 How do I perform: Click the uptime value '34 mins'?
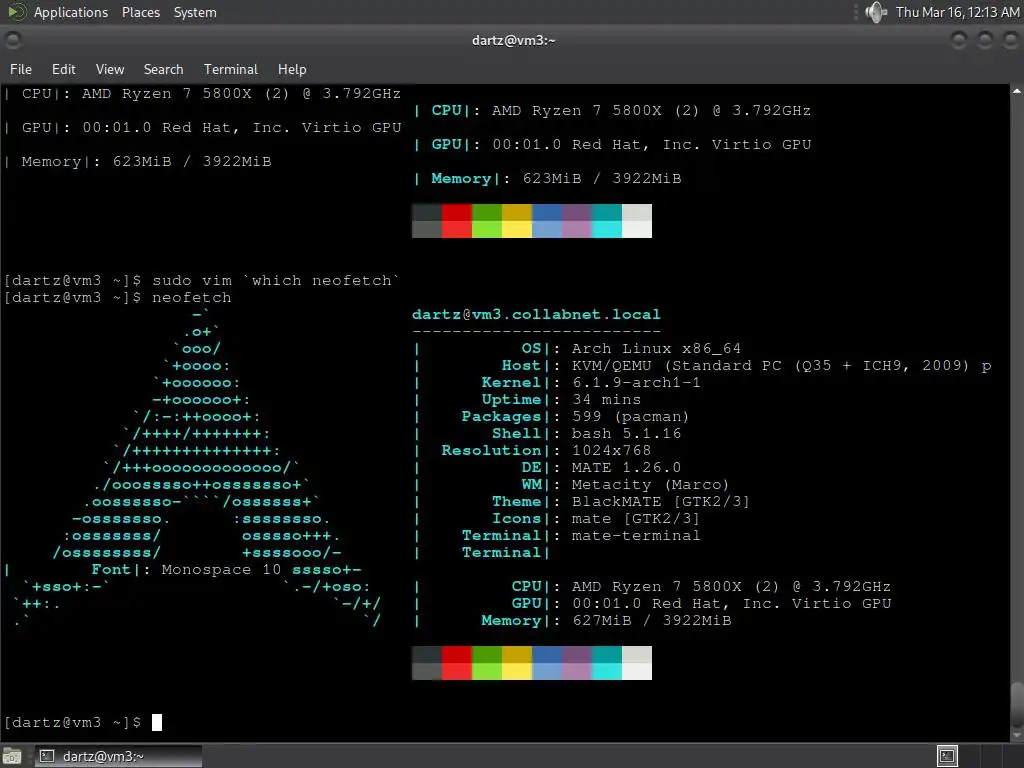pyautogui.click(x=606, y=400)
